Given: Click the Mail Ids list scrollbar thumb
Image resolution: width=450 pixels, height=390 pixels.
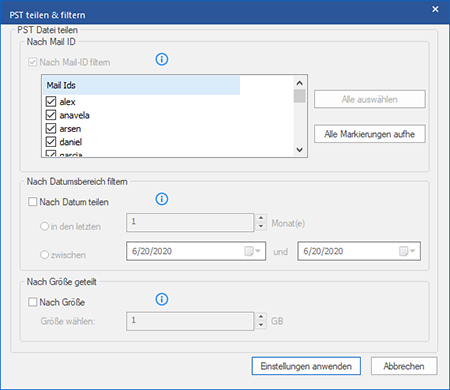Looking at the screenshot, I should (x=299, y=96).
